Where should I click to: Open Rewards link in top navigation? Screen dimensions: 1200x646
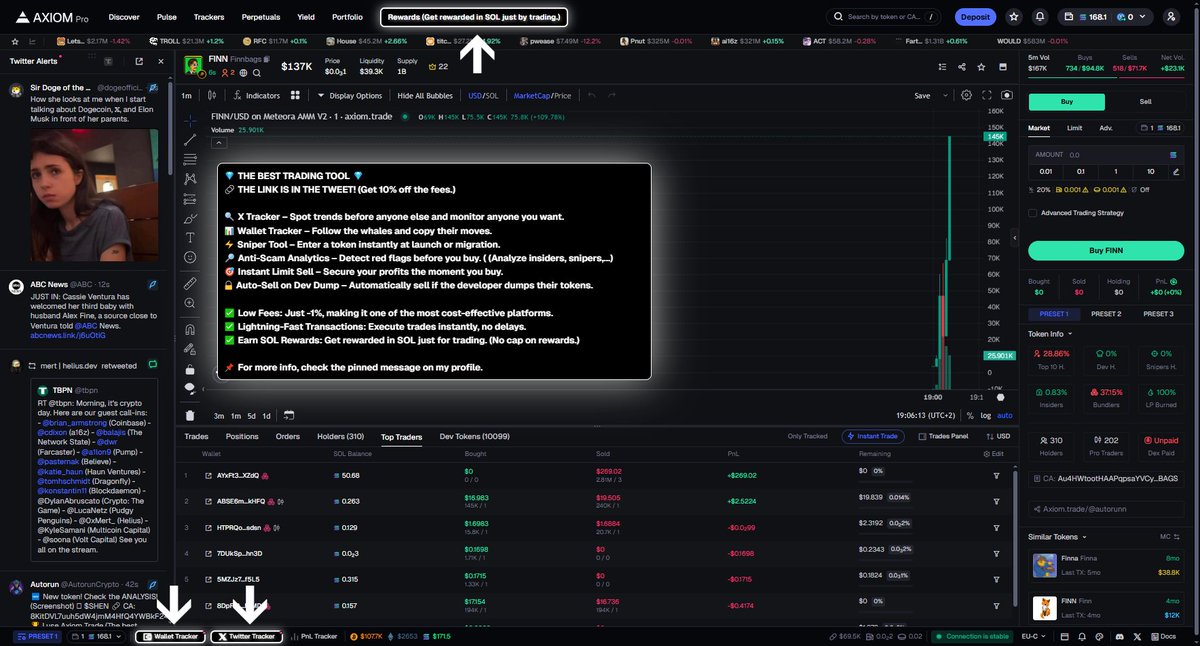click(x=475, y=17)
